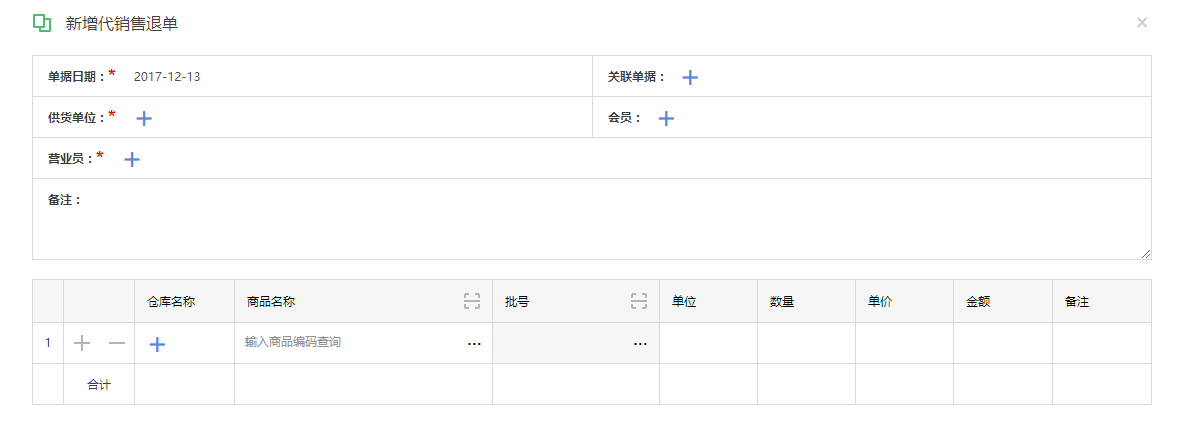Open batch lookup ellipsis in 批号 cell
Image resolution: width=1179 pixels, height=439 pixels.
640,344
